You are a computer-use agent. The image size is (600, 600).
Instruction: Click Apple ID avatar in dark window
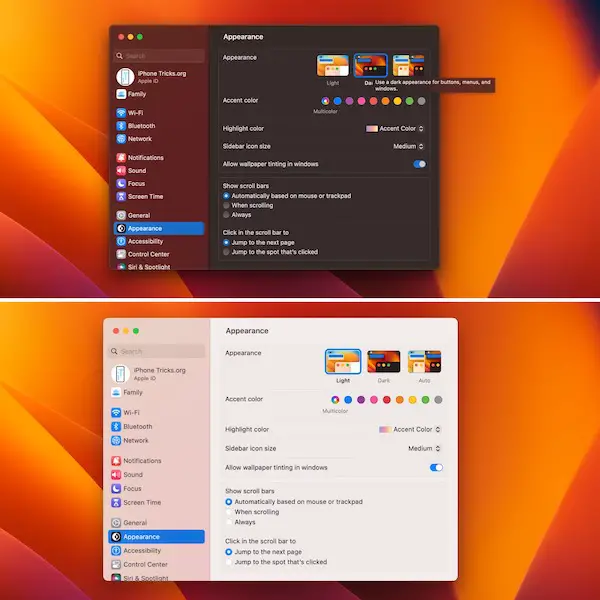coord(125,77)
